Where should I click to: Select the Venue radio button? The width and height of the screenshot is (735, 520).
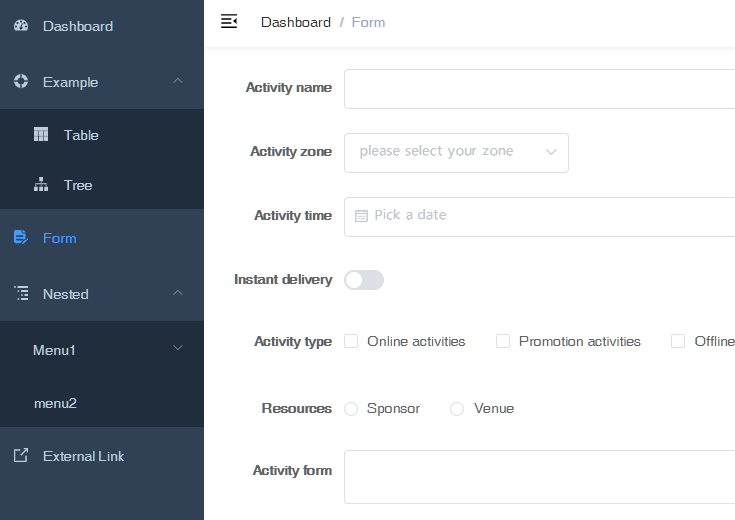pyautogui.click(x=457, y=409)
